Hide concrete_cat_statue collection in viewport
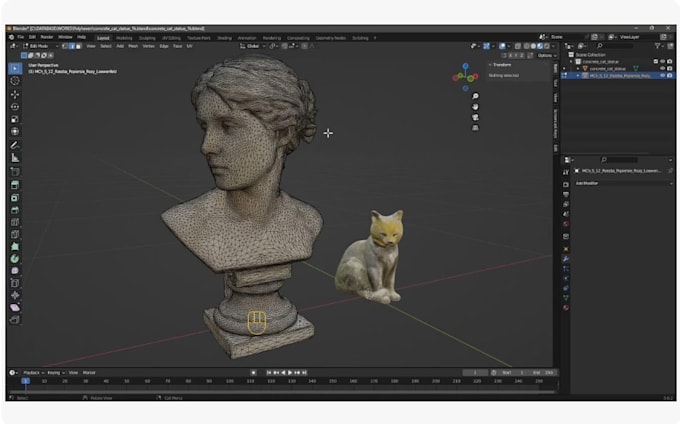Viewport: 680px width, 424px height. [663, 62]
